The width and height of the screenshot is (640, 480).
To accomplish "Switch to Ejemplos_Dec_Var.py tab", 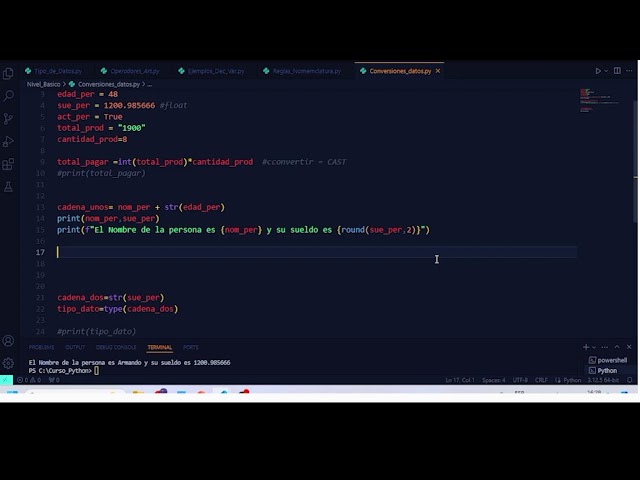I will 216,71.
